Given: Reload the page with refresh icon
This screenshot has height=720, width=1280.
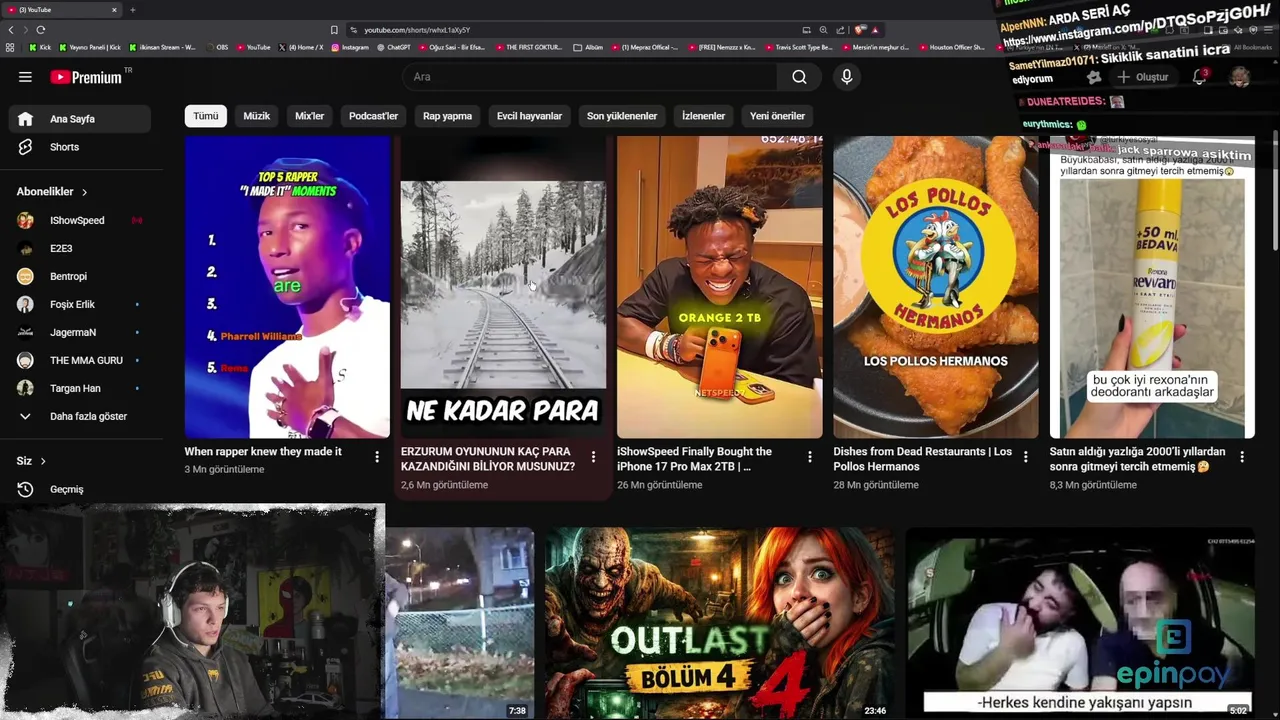Looking at the screenshot, I should [40, 30].
